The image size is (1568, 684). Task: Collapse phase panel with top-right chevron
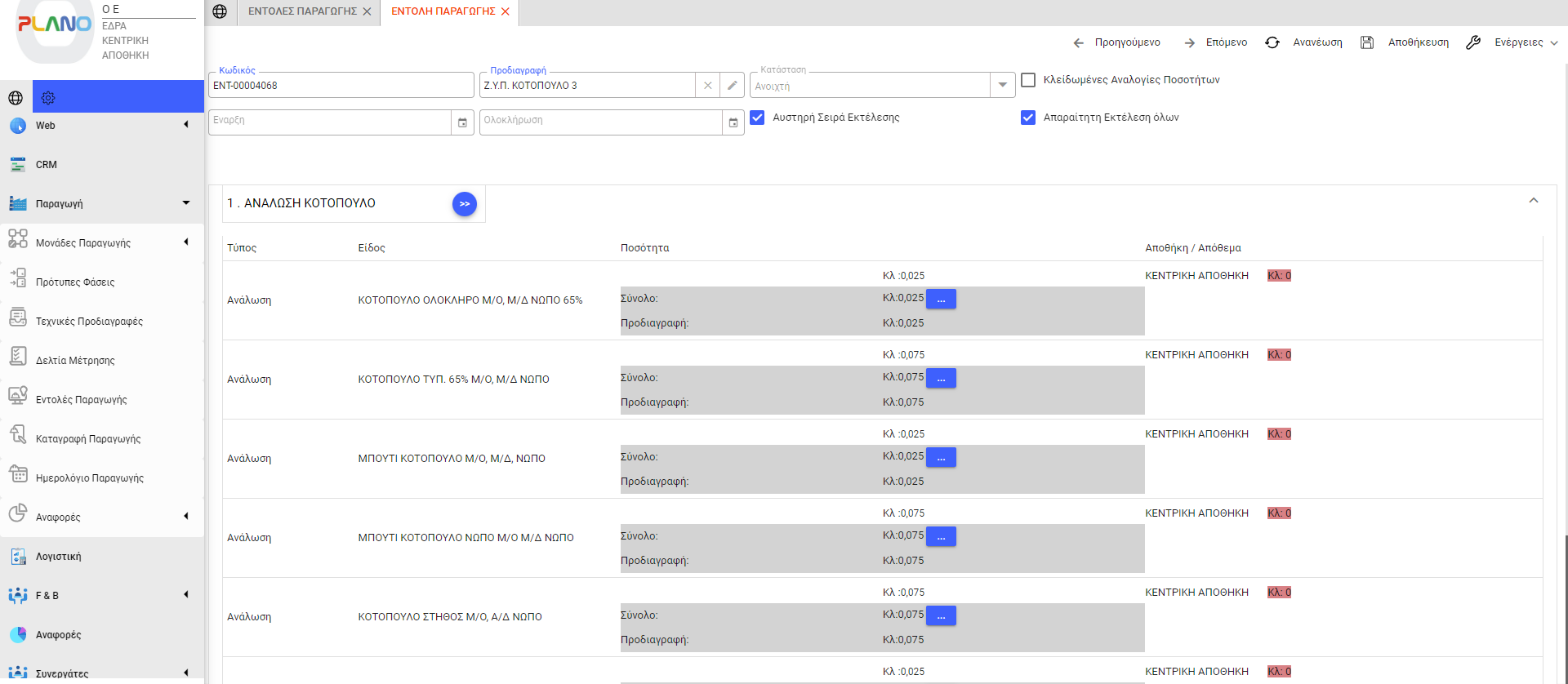coord(1534,201)
